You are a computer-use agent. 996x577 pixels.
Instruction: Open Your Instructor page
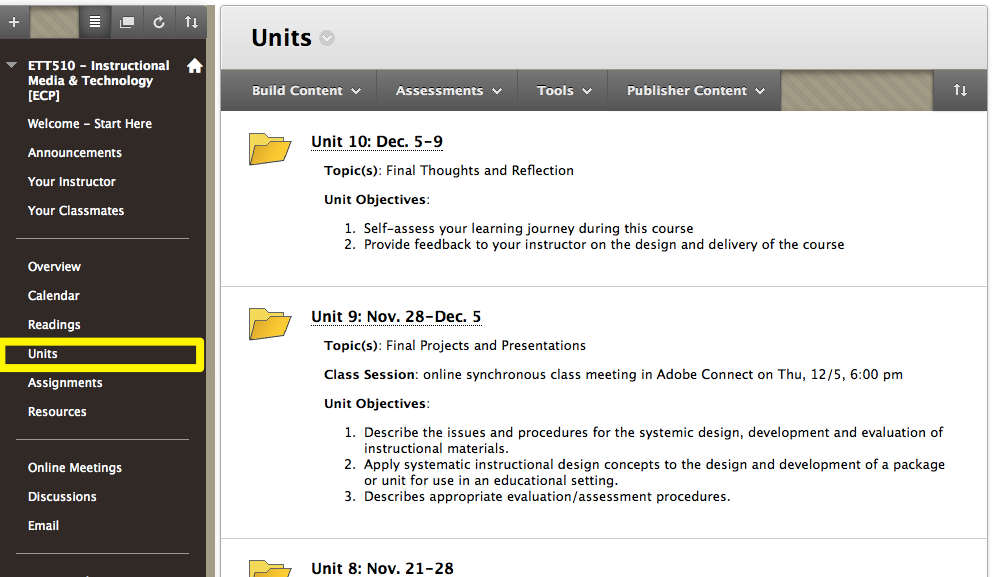coord(72,182)
